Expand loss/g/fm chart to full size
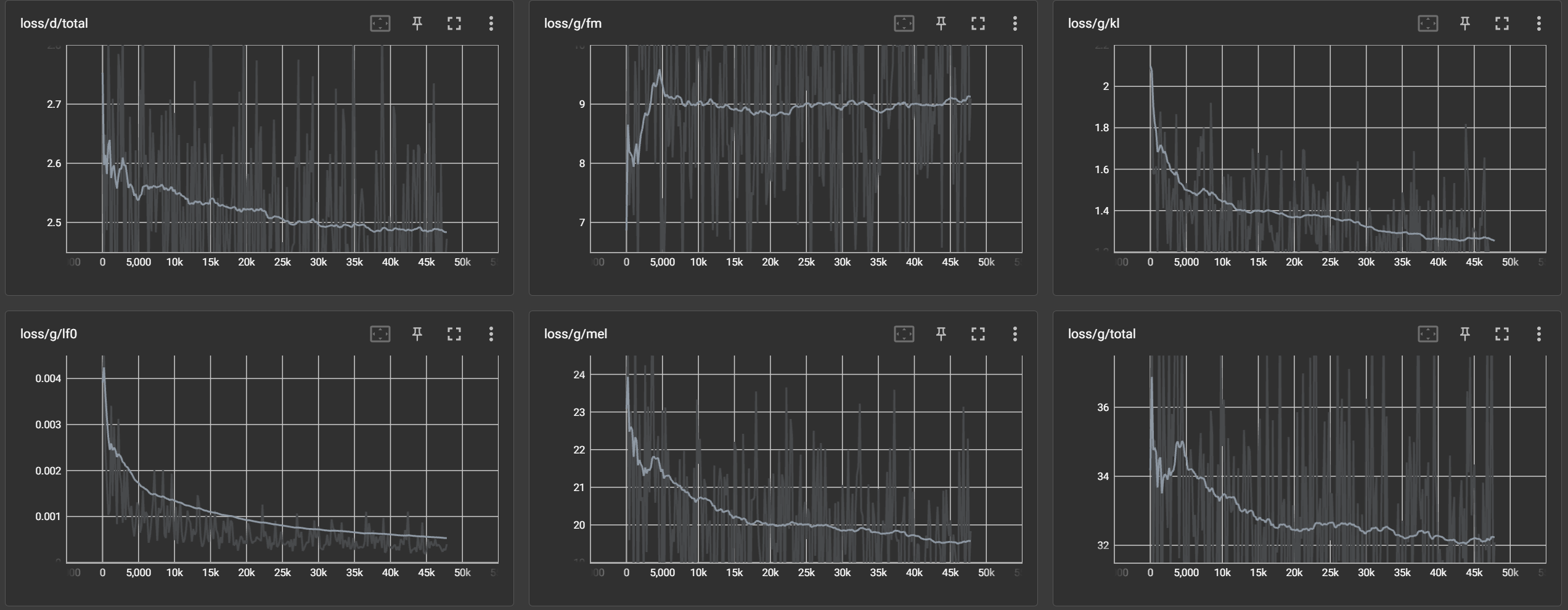1568x610 pixels. tap(978, 23)
